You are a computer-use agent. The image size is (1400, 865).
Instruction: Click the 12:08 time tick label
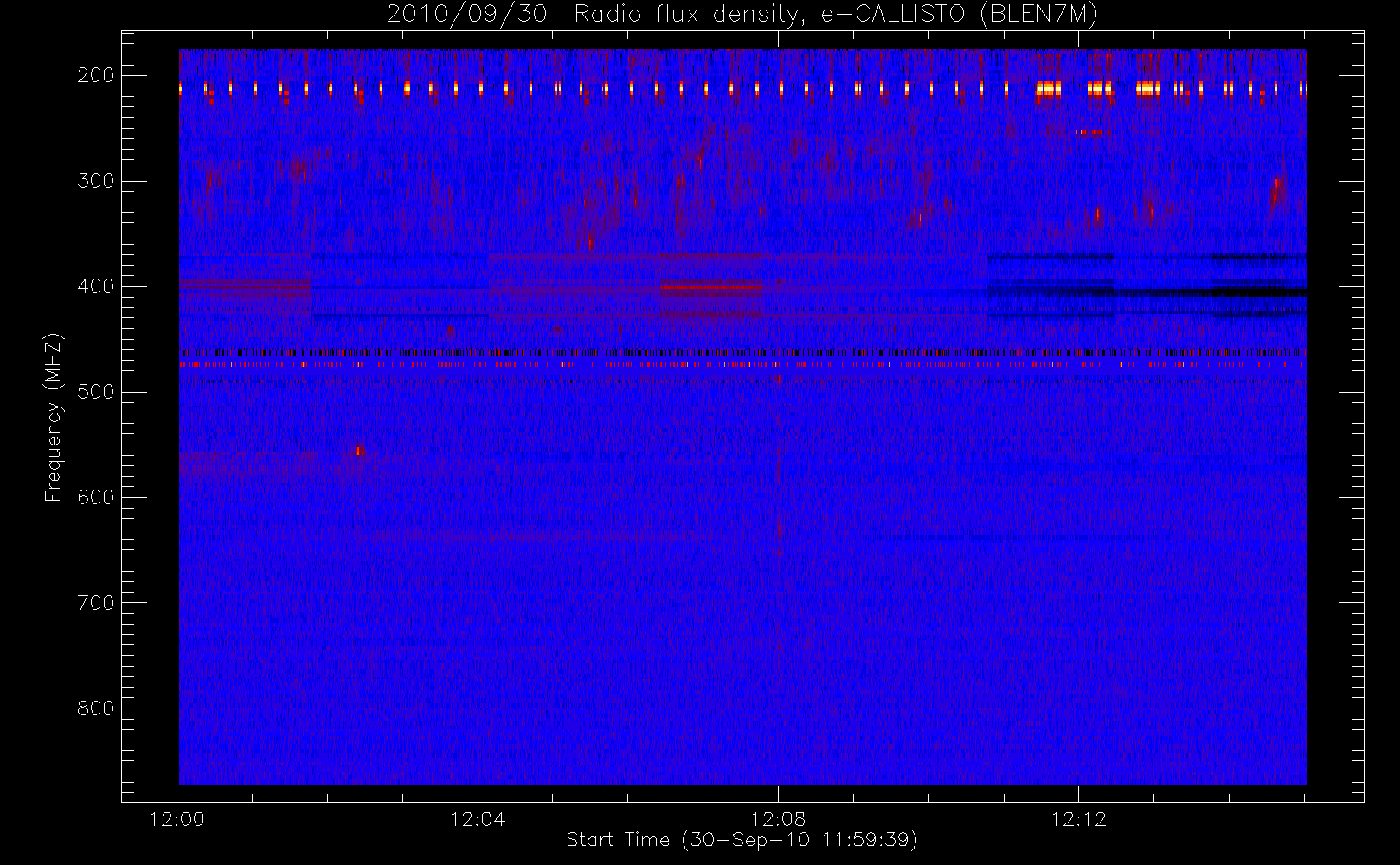coord(778,820)
